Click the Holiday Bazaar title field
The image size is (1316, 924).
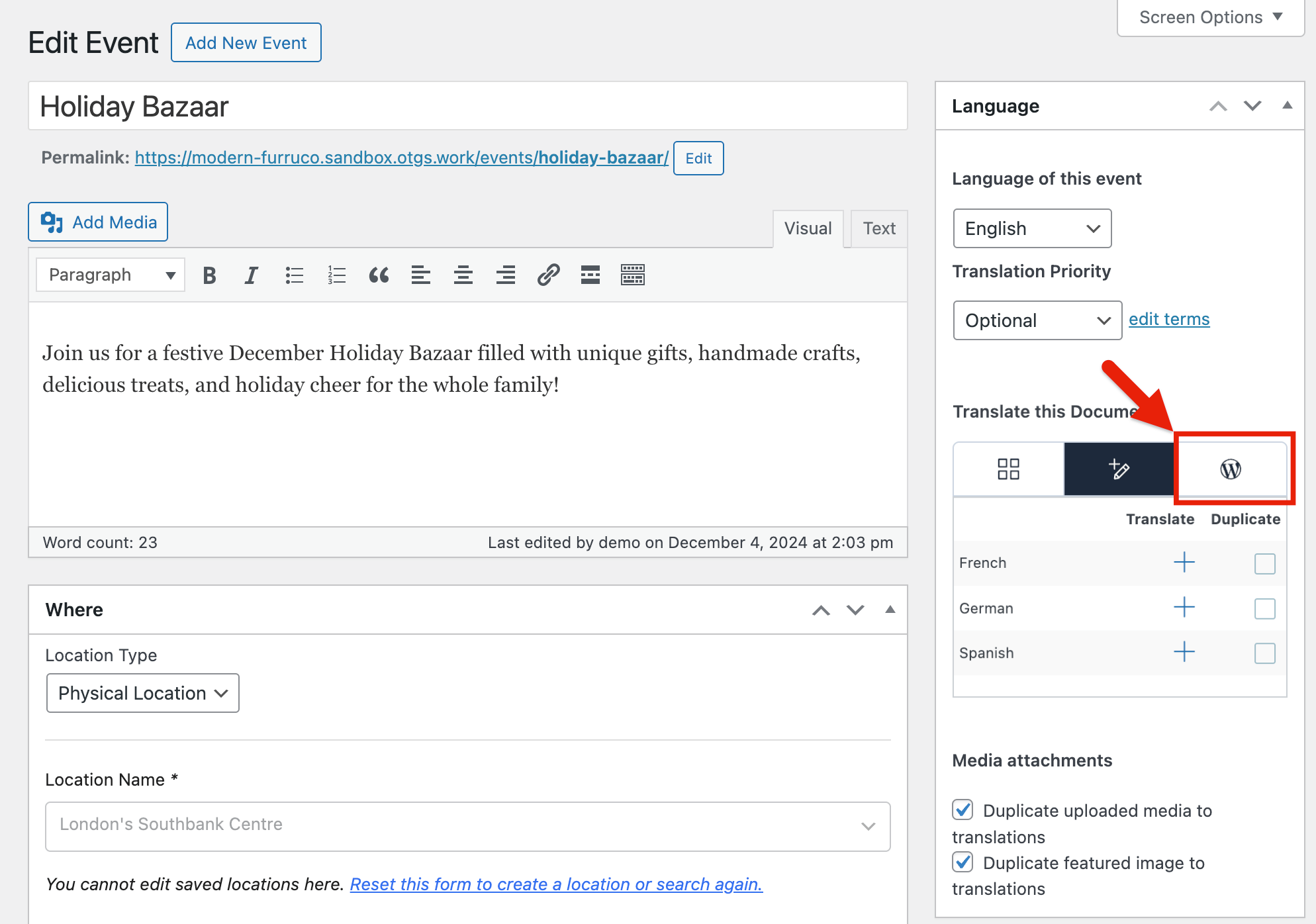pyautogui.click(x=467, y=107)
